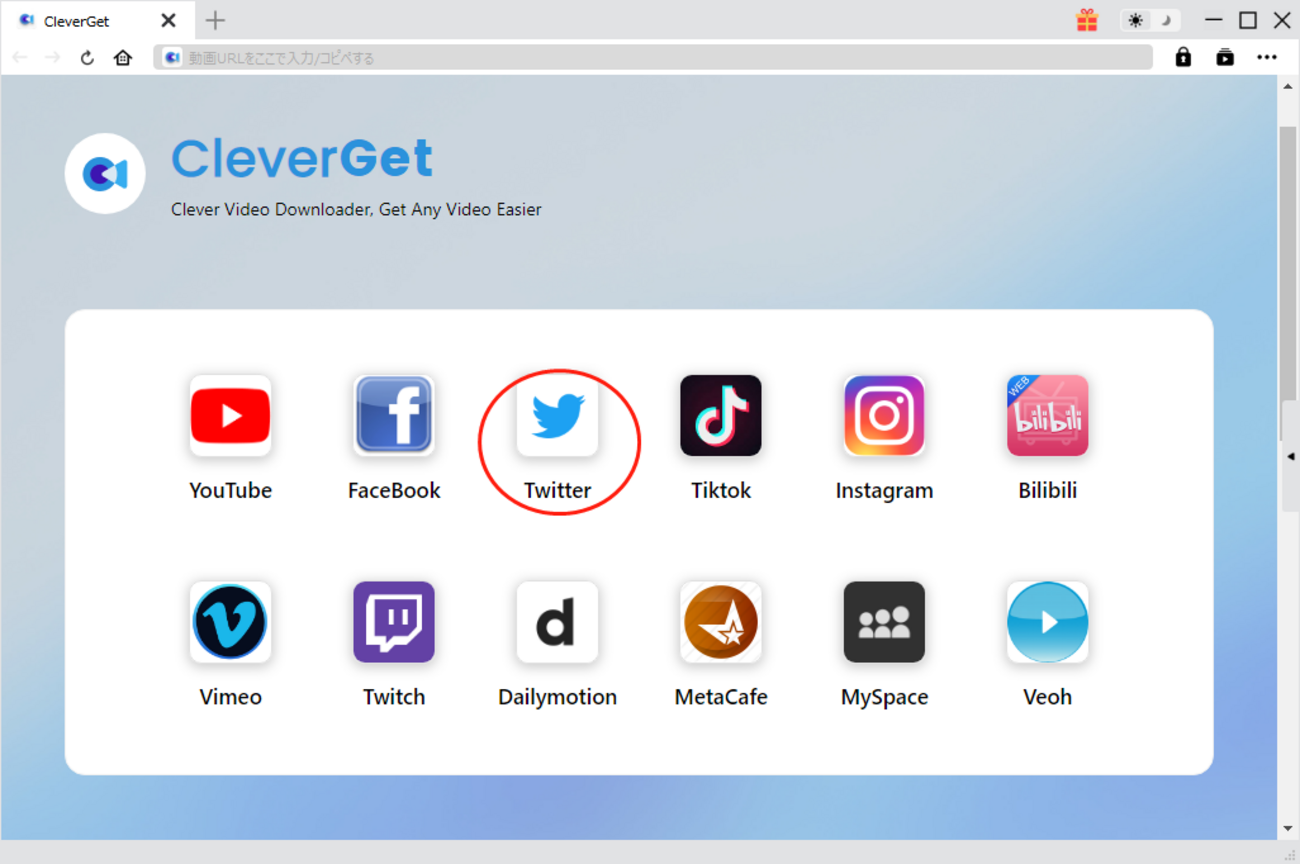Navigate back with the left arrow
The image size is (1300, 864).
19,57
